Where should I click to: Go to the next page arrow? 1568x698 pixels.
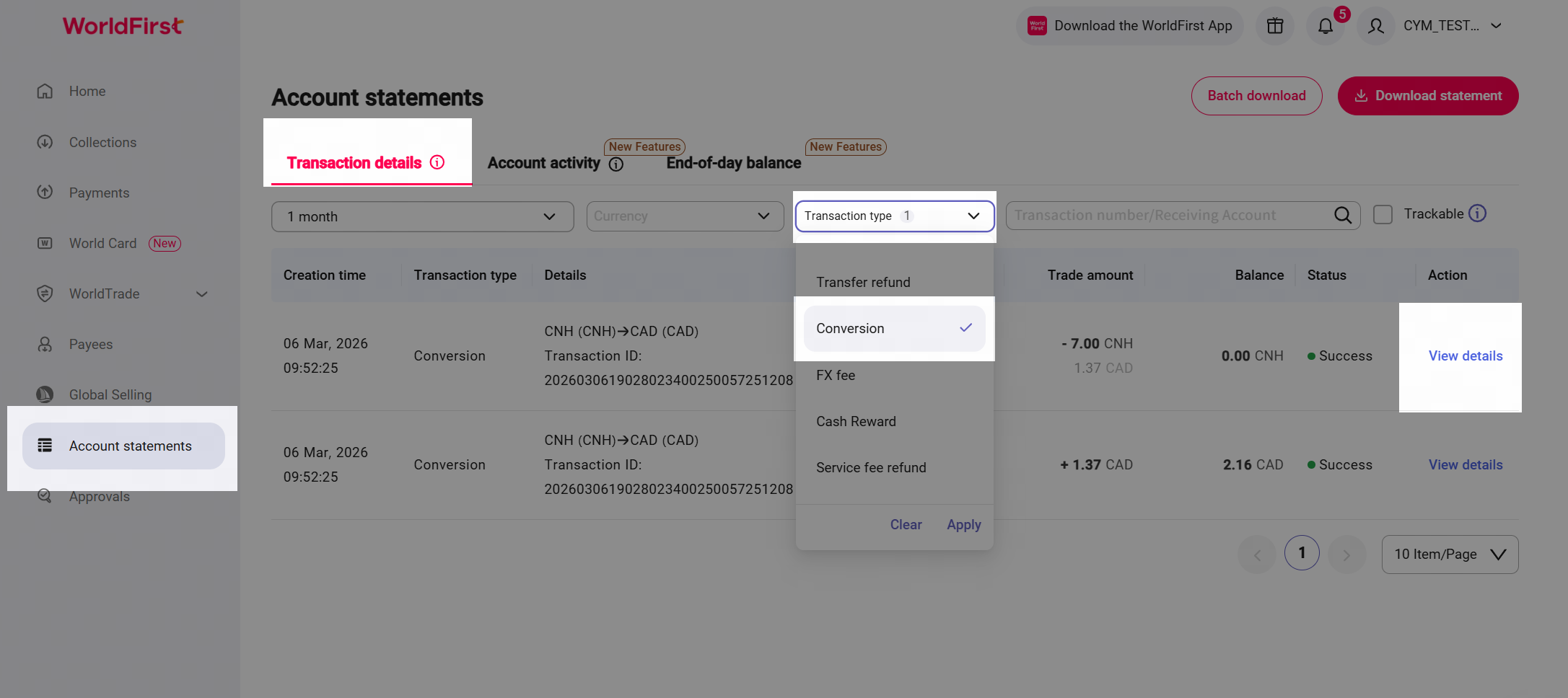pos(1346,555)
